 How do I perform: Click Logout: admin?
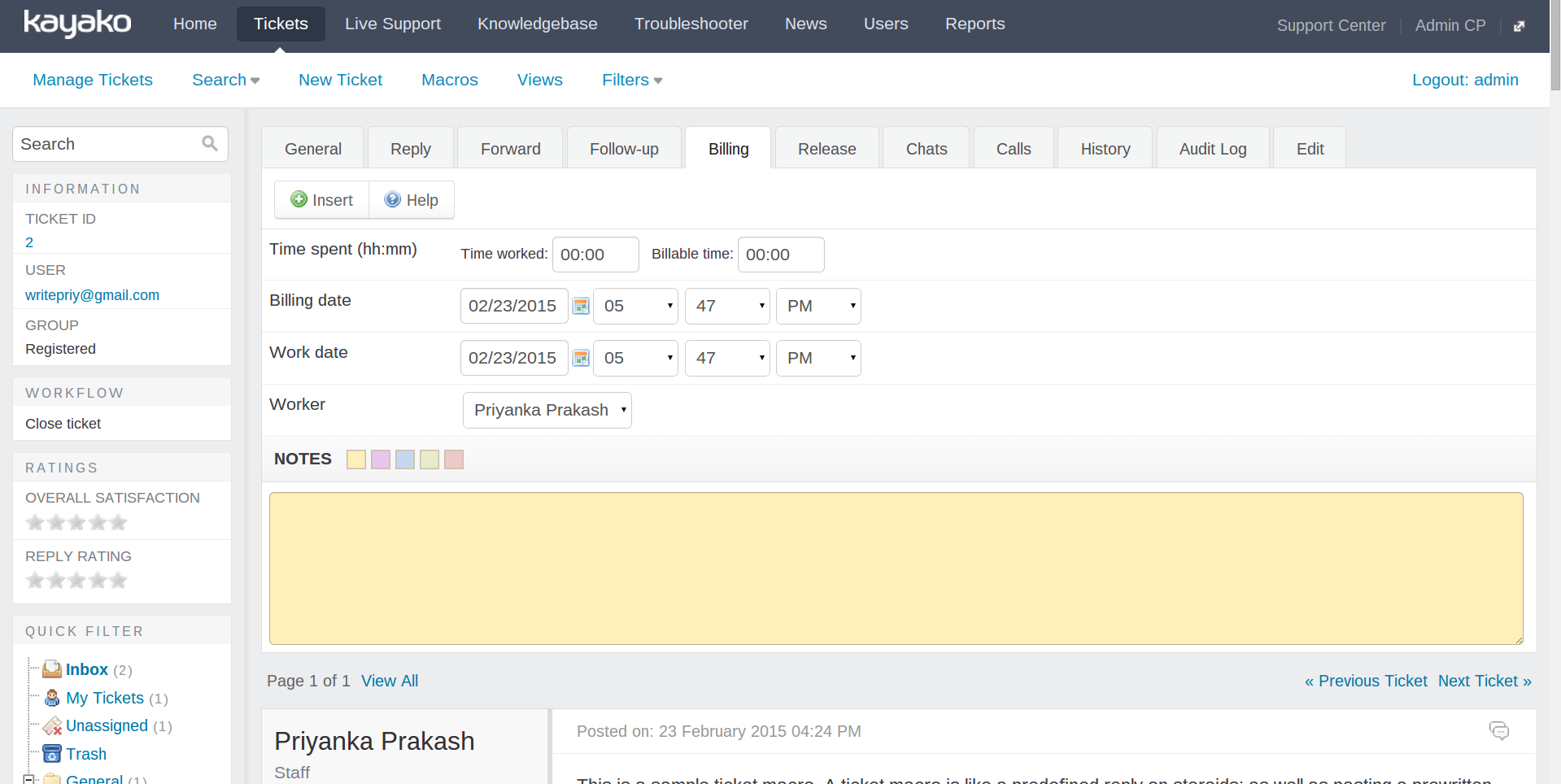pos(1465,80)
